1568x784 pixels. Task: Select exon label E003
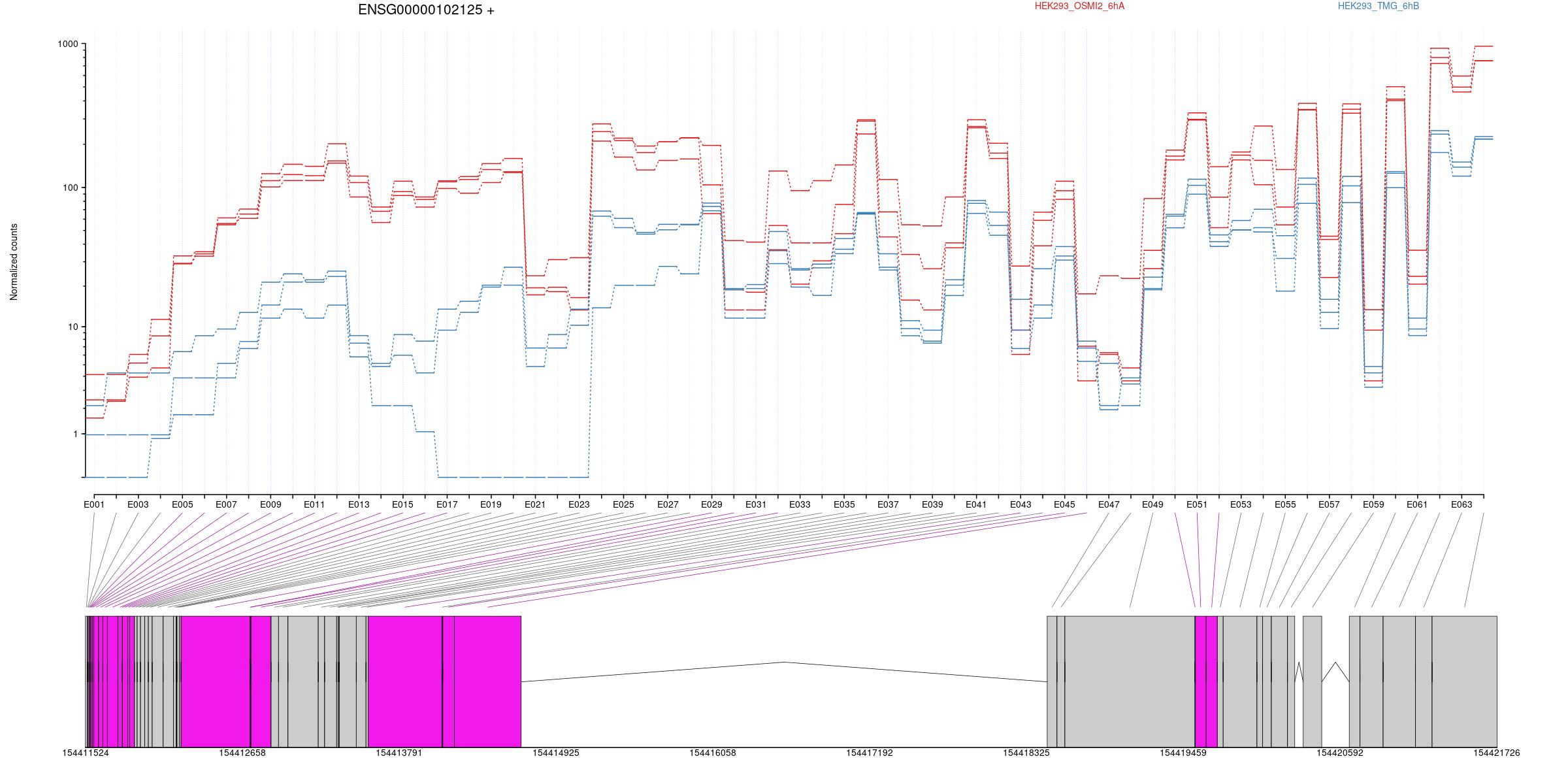pos(138,504)
